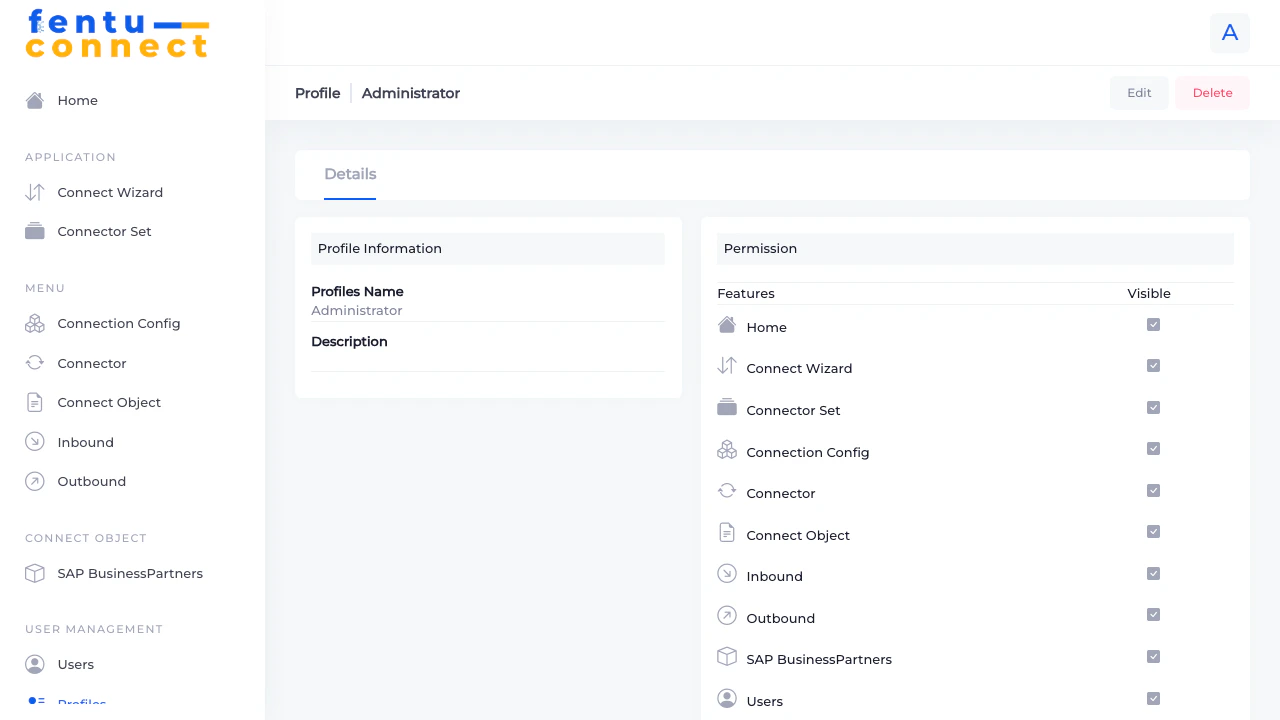Screen dimensions: 1280x720
Task: Click the Permission section header
Action: (975, 249)
